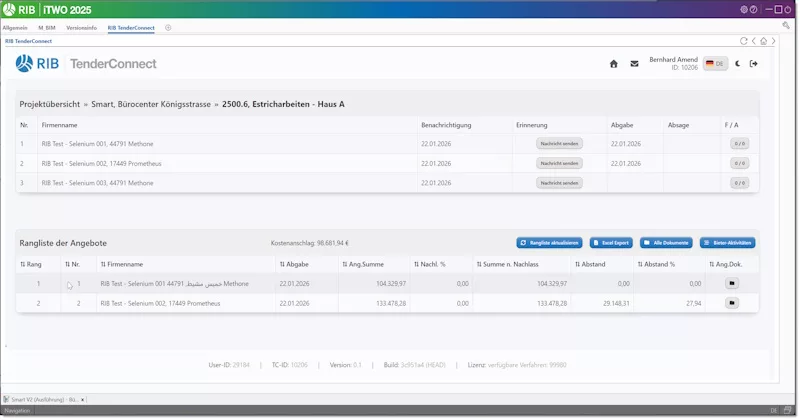The image size is (800, 420).
Task: Click the logout icon in the header
Action: (754, 64)
